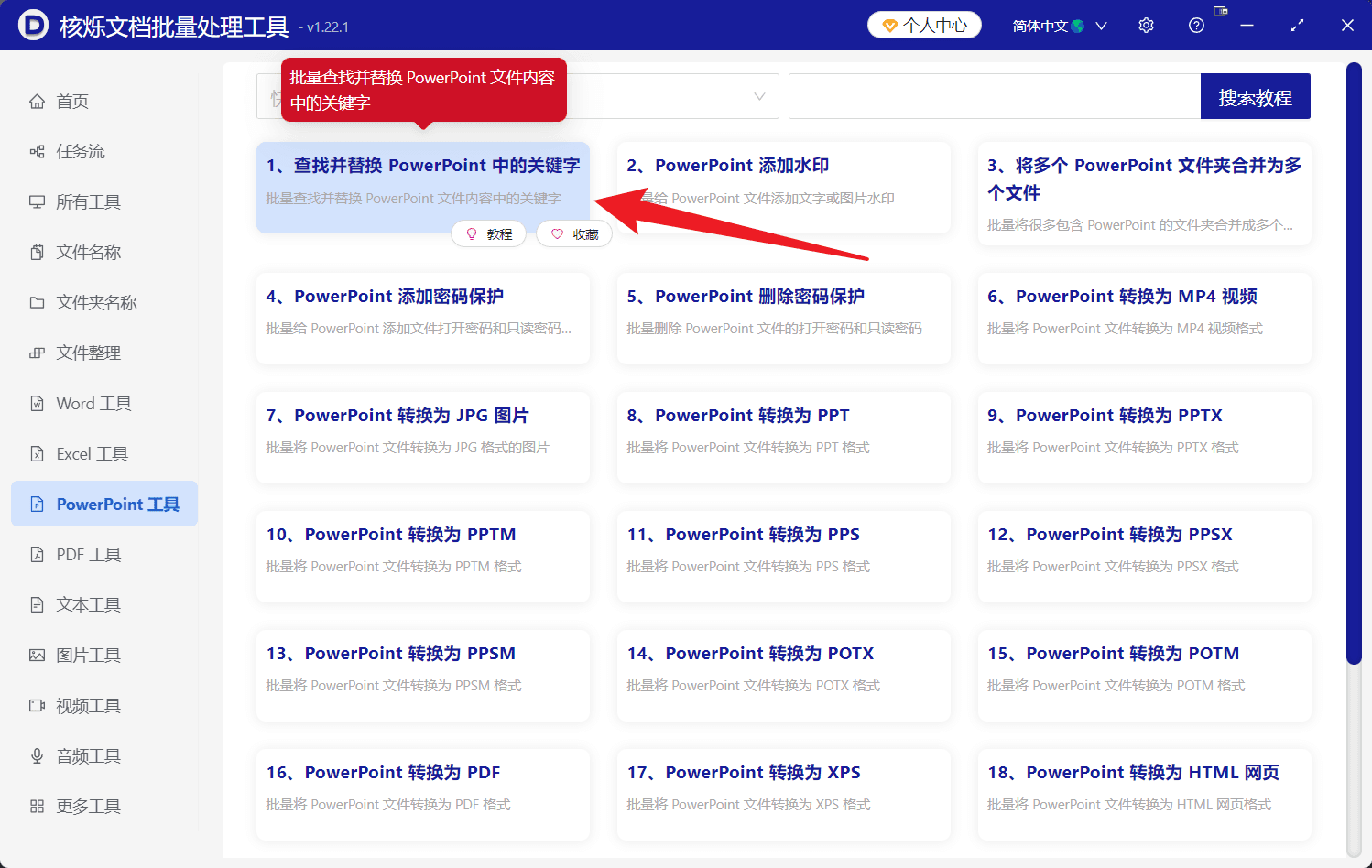Click the 视频工具 video icon
1372x868 pixels.
(x=37, y=706)
